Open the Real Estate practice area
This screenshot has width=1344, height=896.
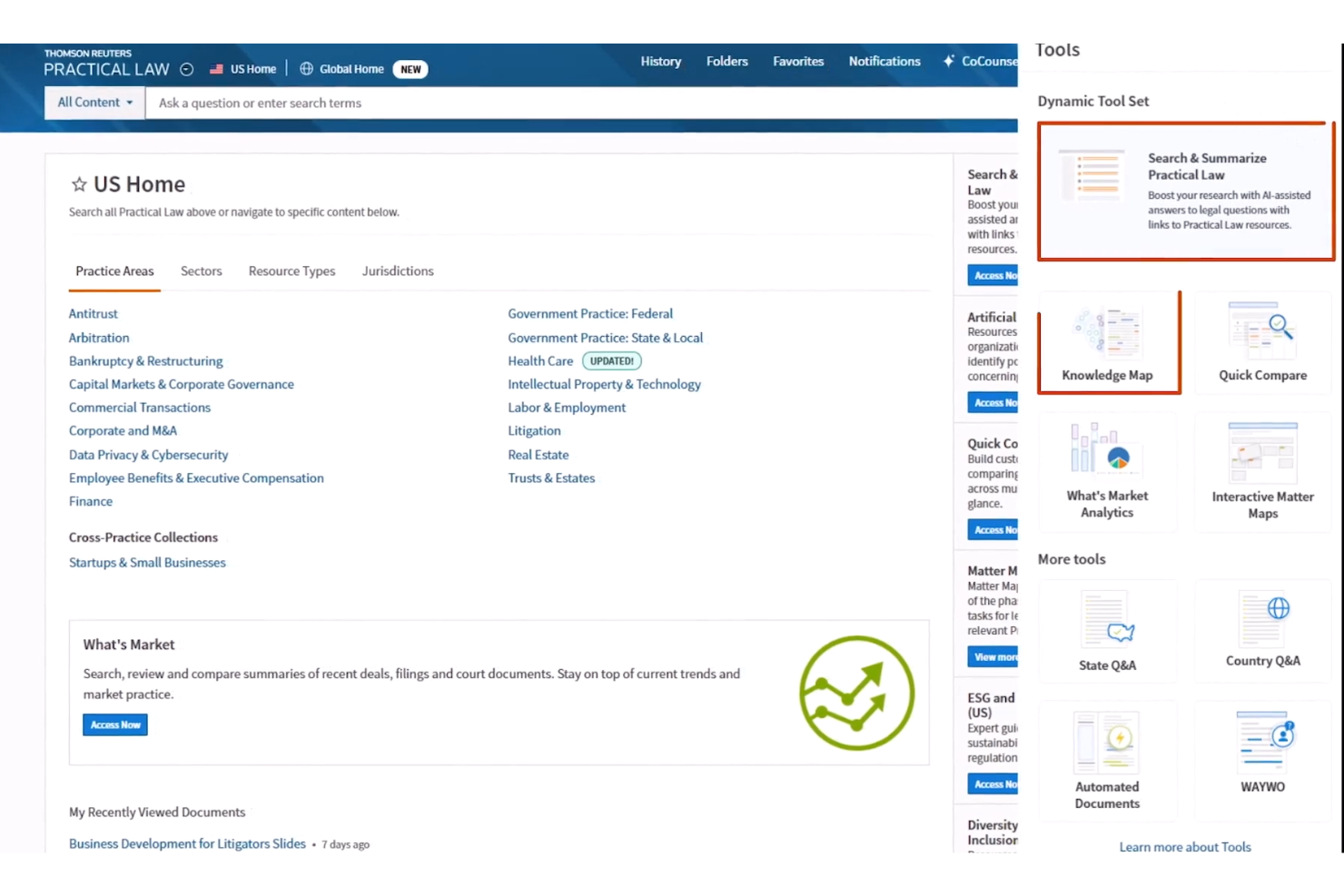(539, 455)
